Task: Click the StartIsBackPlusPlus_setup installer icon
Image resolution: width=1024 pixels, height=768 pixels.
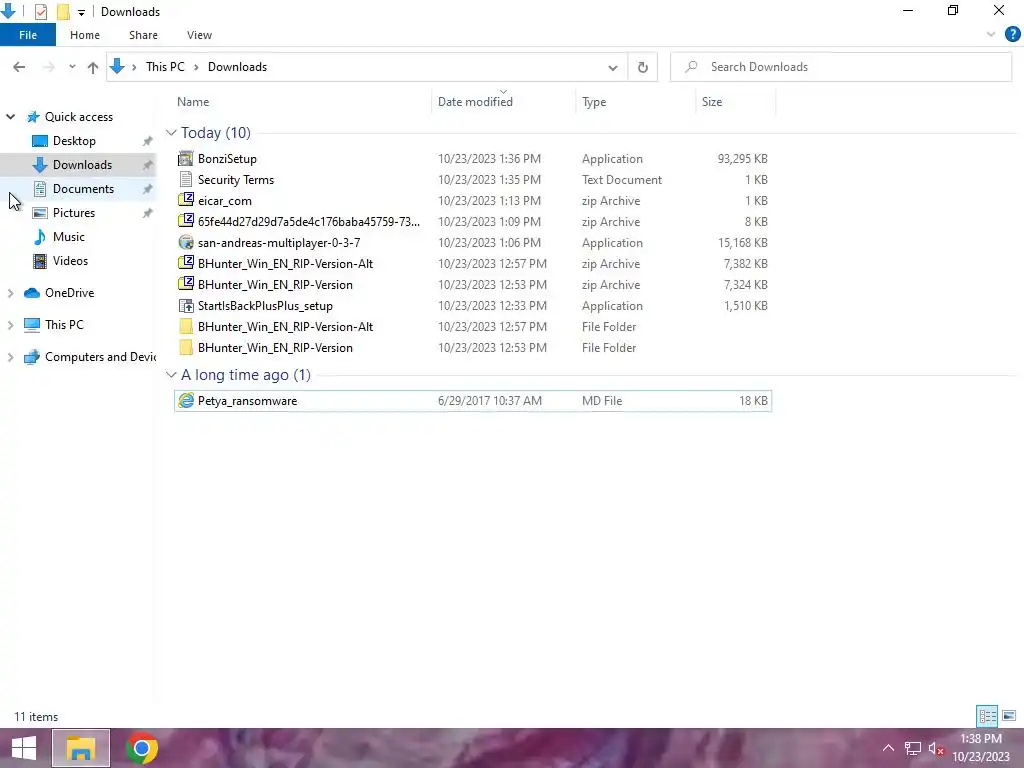Action: click(186, 306)
